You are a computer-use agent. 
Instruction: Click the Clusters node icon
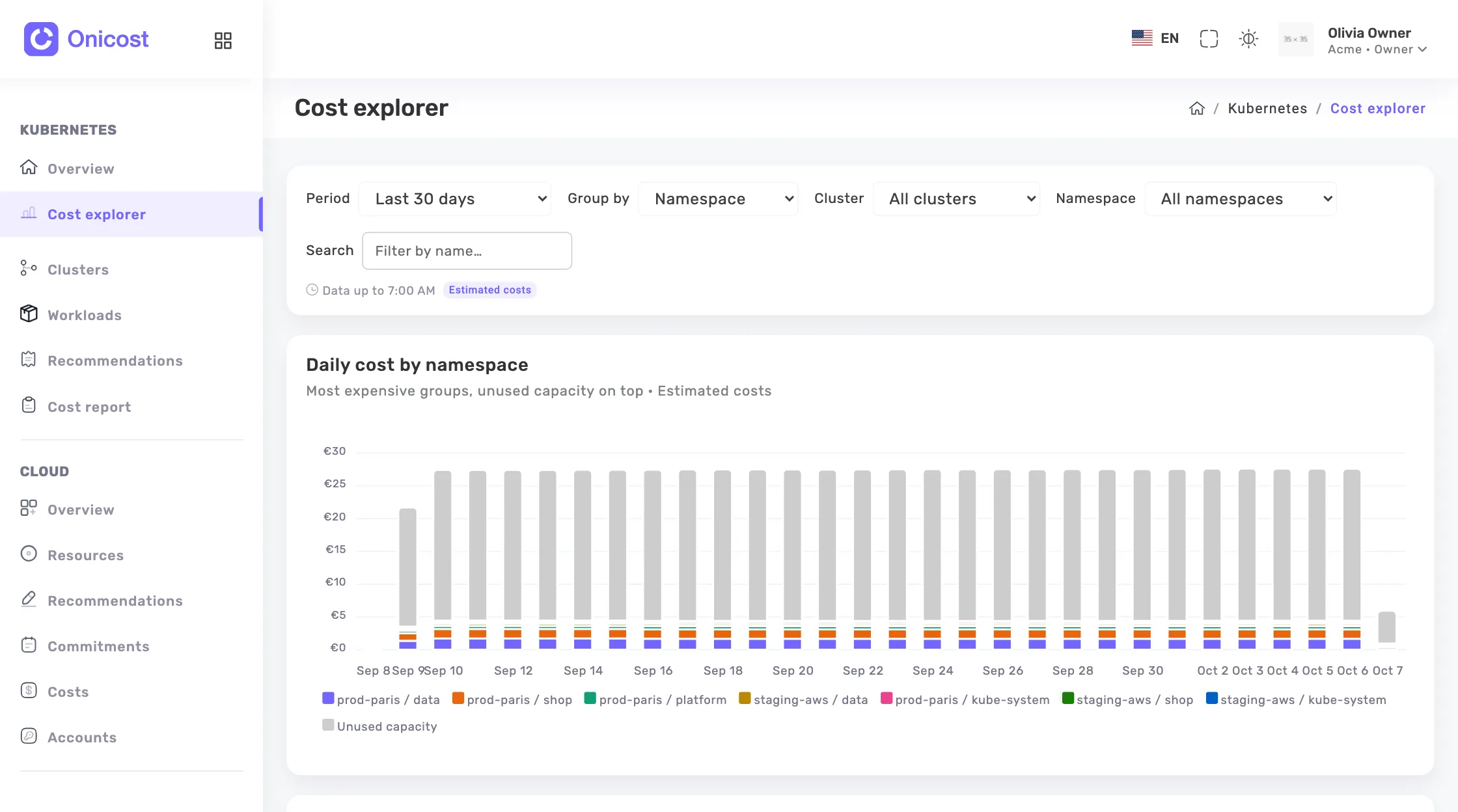click(29, 268)
